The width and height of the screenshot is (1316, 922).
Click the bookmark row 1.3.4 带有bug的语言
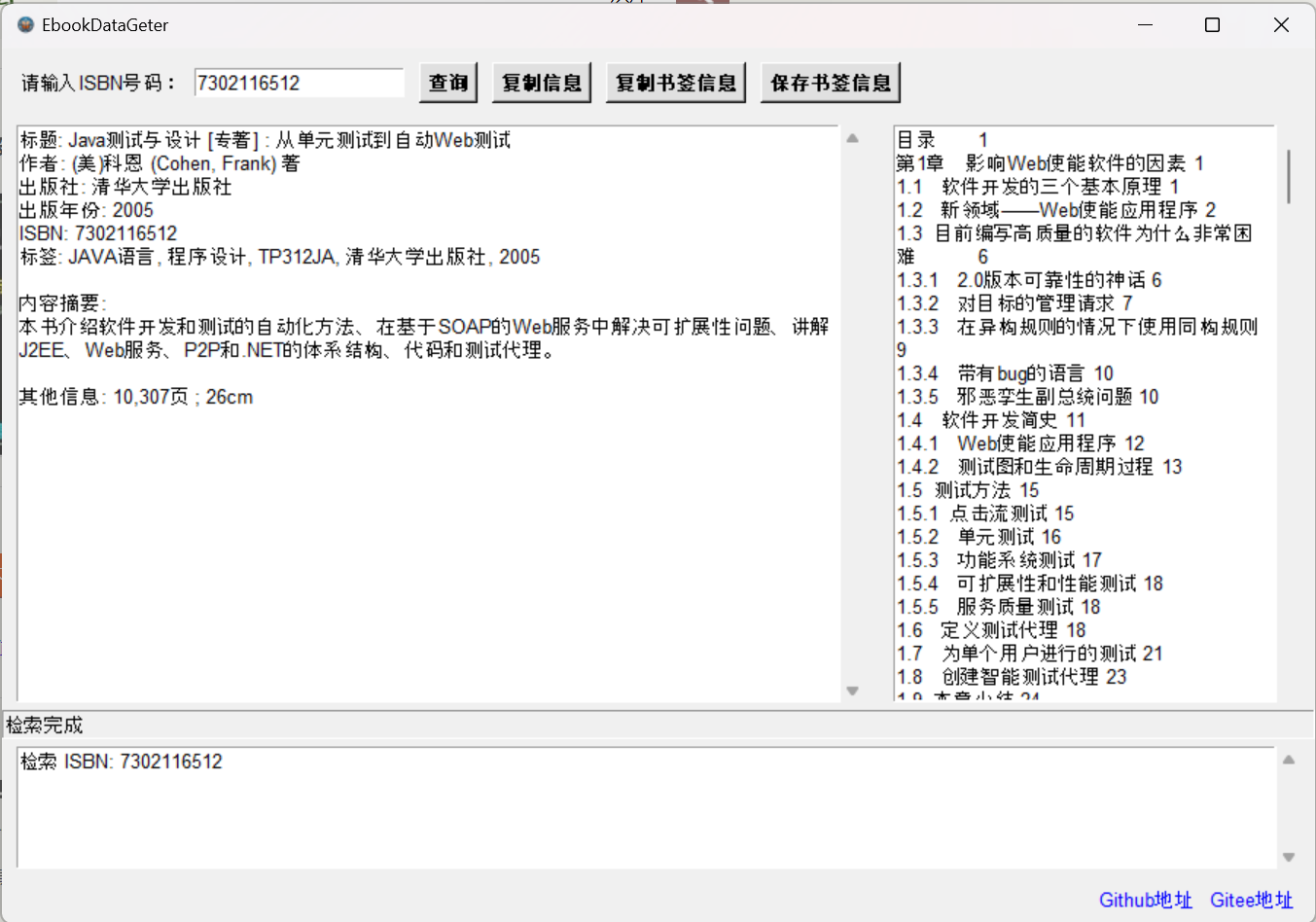tap(1006, 373)
